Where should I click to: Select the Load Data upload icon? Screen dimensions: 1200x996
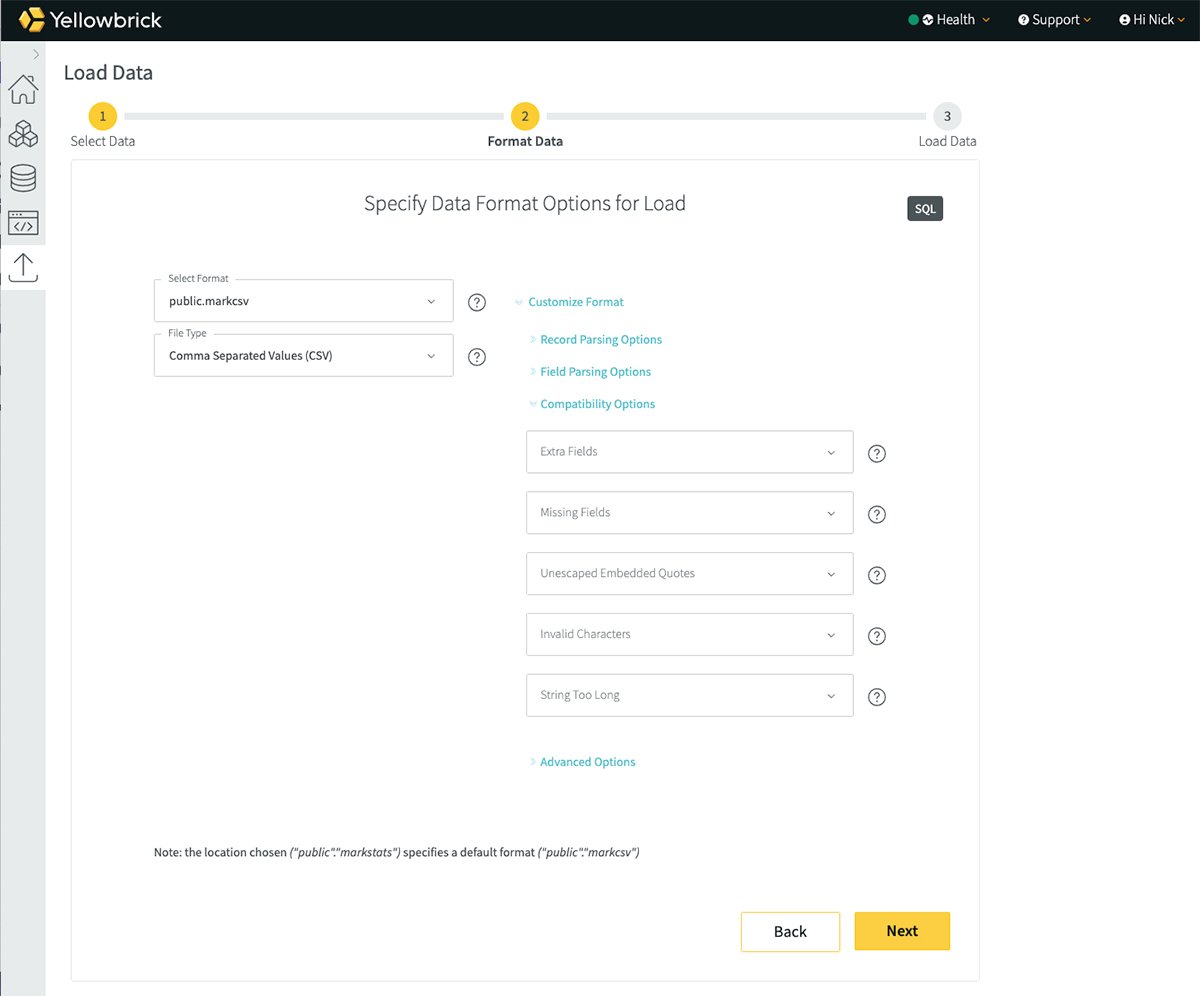pos(23,267)
